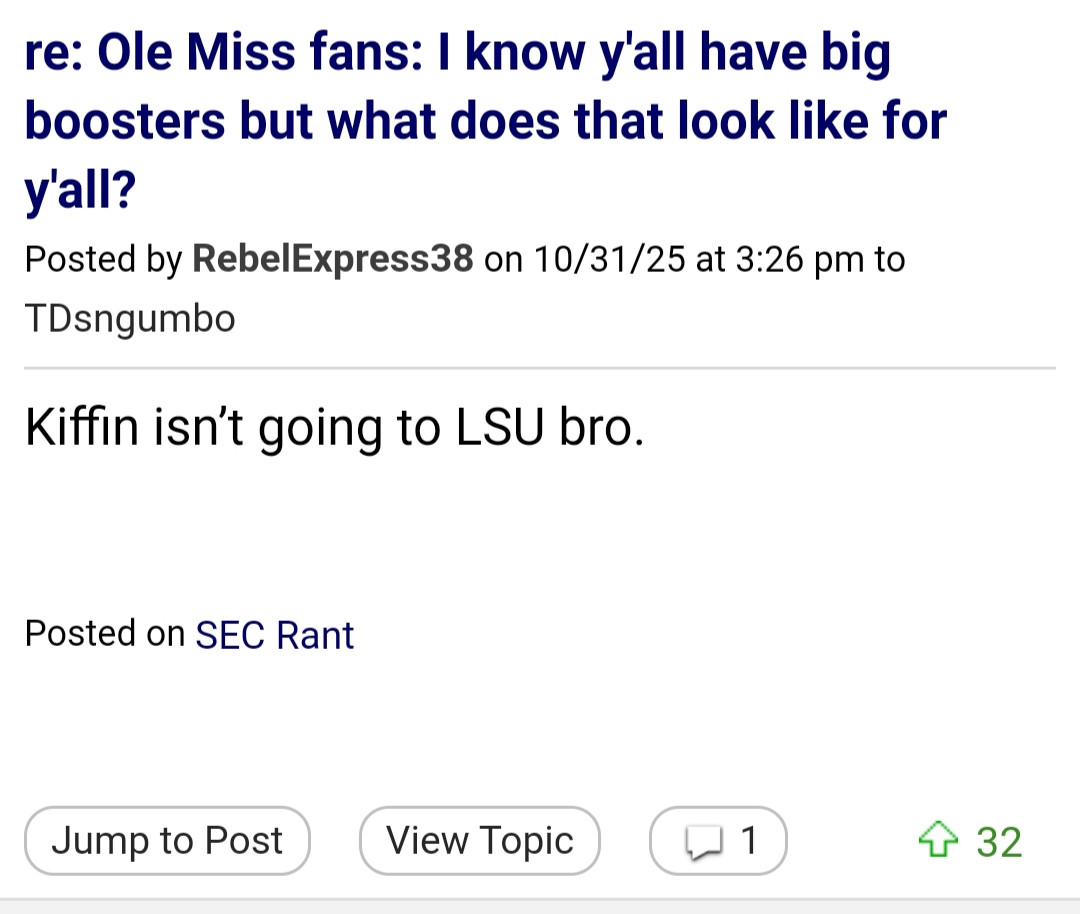Open RebelExpress38's user profile
Screen dimensions: 1080x914
click(x=332, y=259)
